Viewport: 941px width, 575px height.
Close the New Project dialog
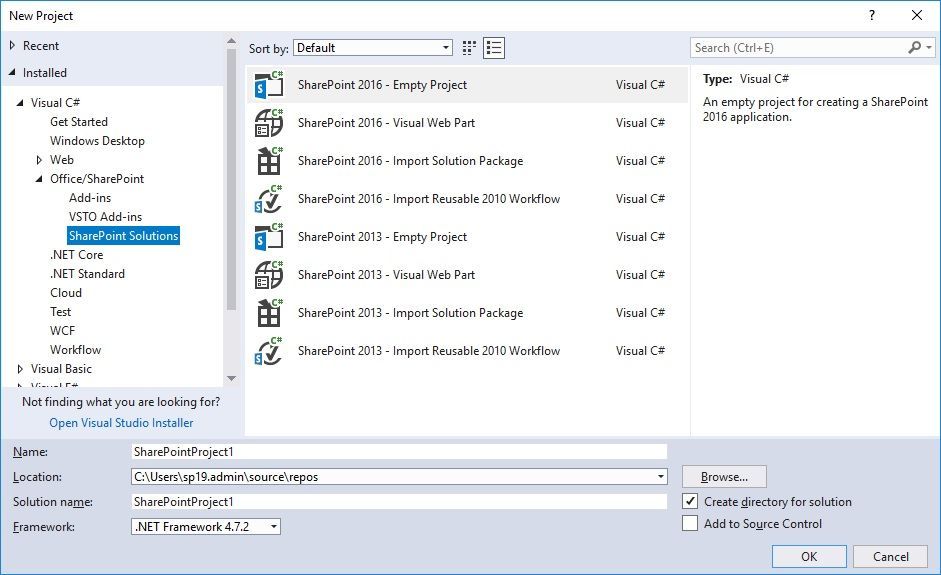(x=917, y=15)
